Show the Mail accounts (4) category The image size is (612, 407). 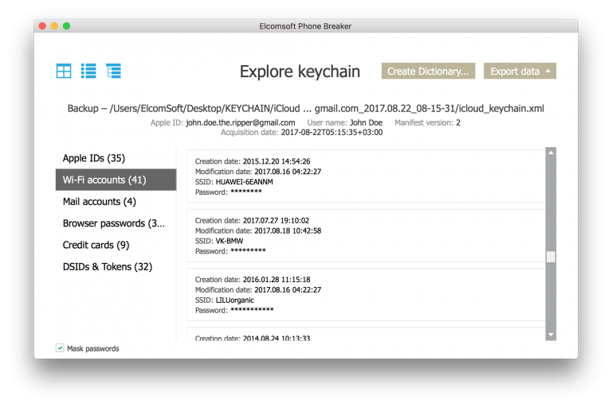pos(99,202)
